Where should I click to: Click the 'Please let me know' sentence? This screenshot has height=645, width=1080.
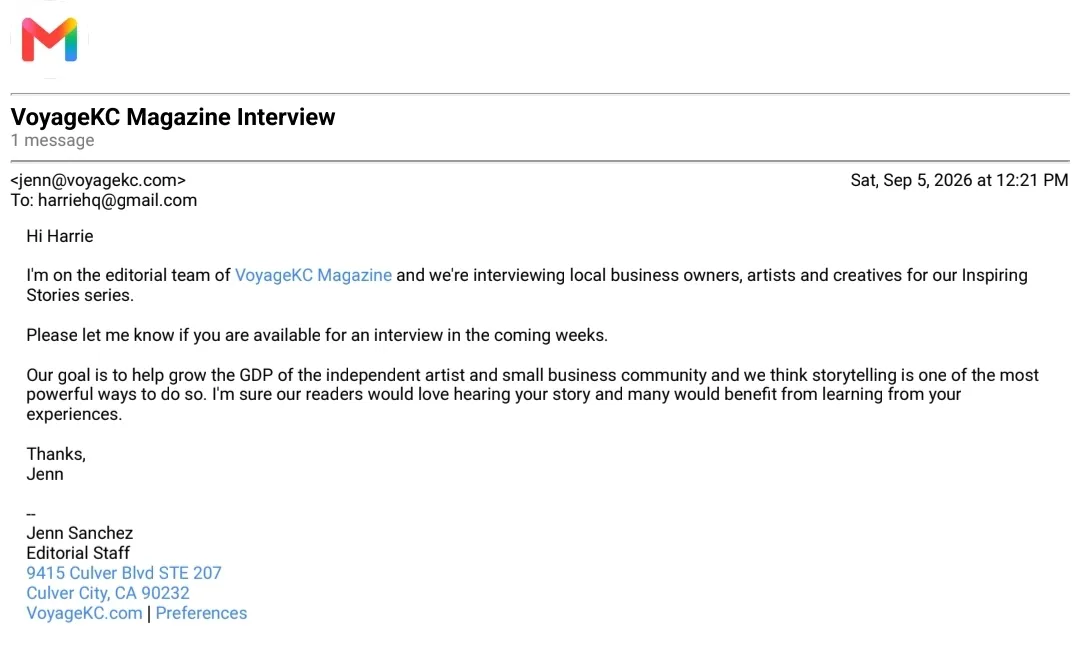317,336
